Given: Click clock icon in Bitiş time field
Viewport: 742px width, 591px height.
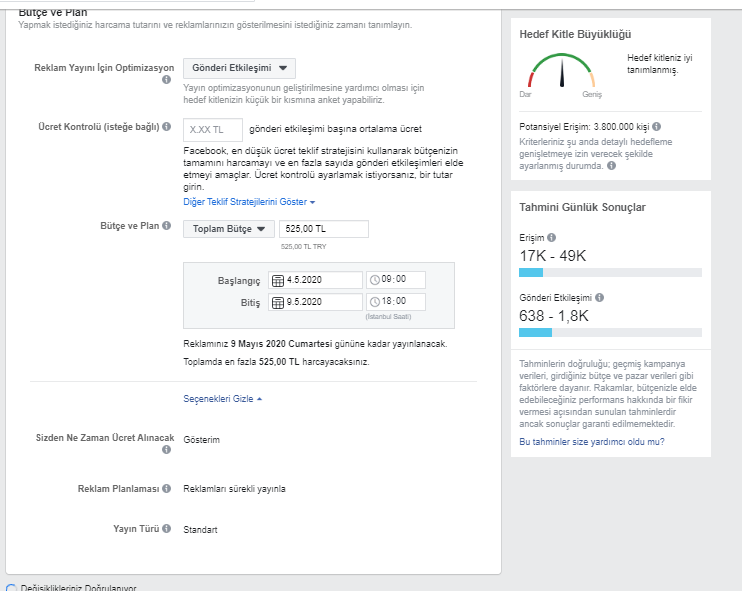Looking at the screenshot, I should click(374, 302).
